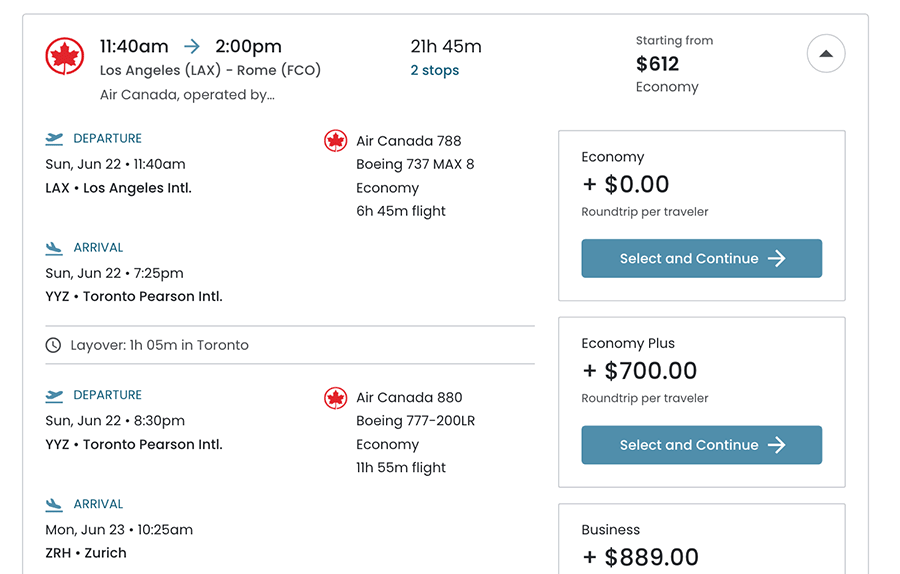Screen dimensions: 900x574
Task: Select and Continue with Economy Plus fare
Action: pyautogui.click(x=702, y=446)
